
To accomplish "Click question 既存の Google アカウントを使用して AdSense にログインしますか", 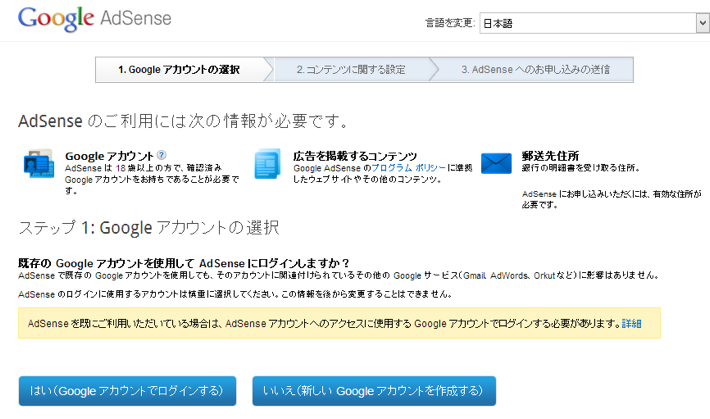I will [184, 263].
